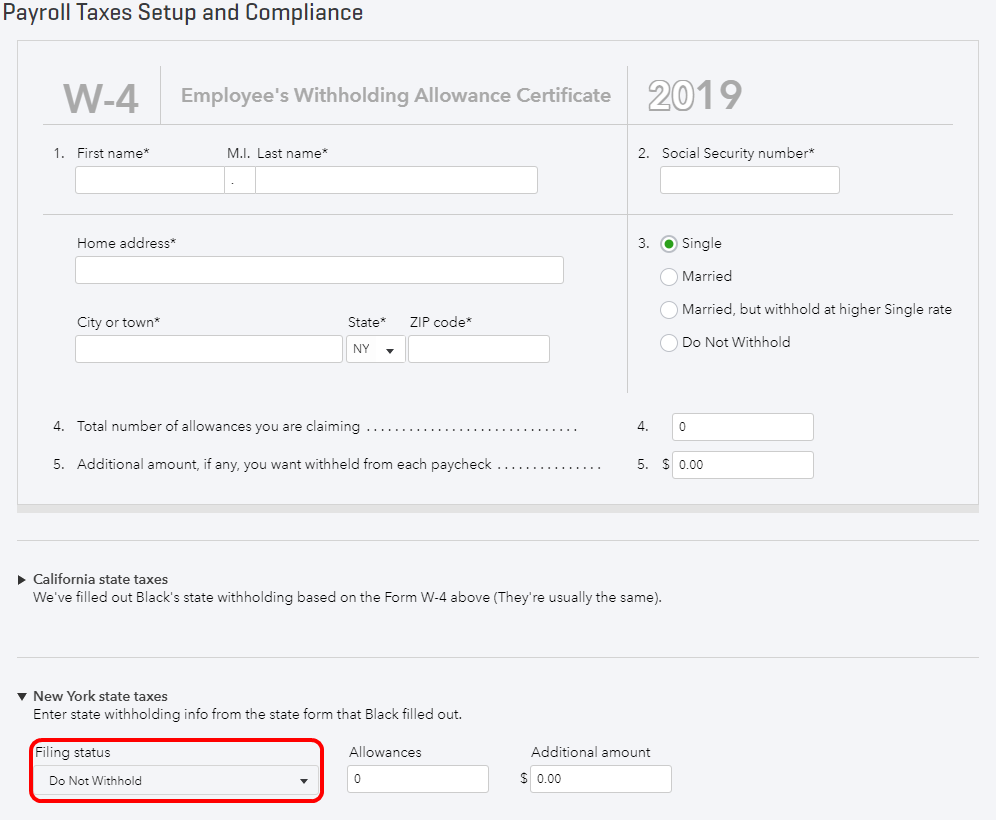996x820 pixels.
Task: Click the Social Security number field
Action: pyautogui.click(x=749, y=180)
